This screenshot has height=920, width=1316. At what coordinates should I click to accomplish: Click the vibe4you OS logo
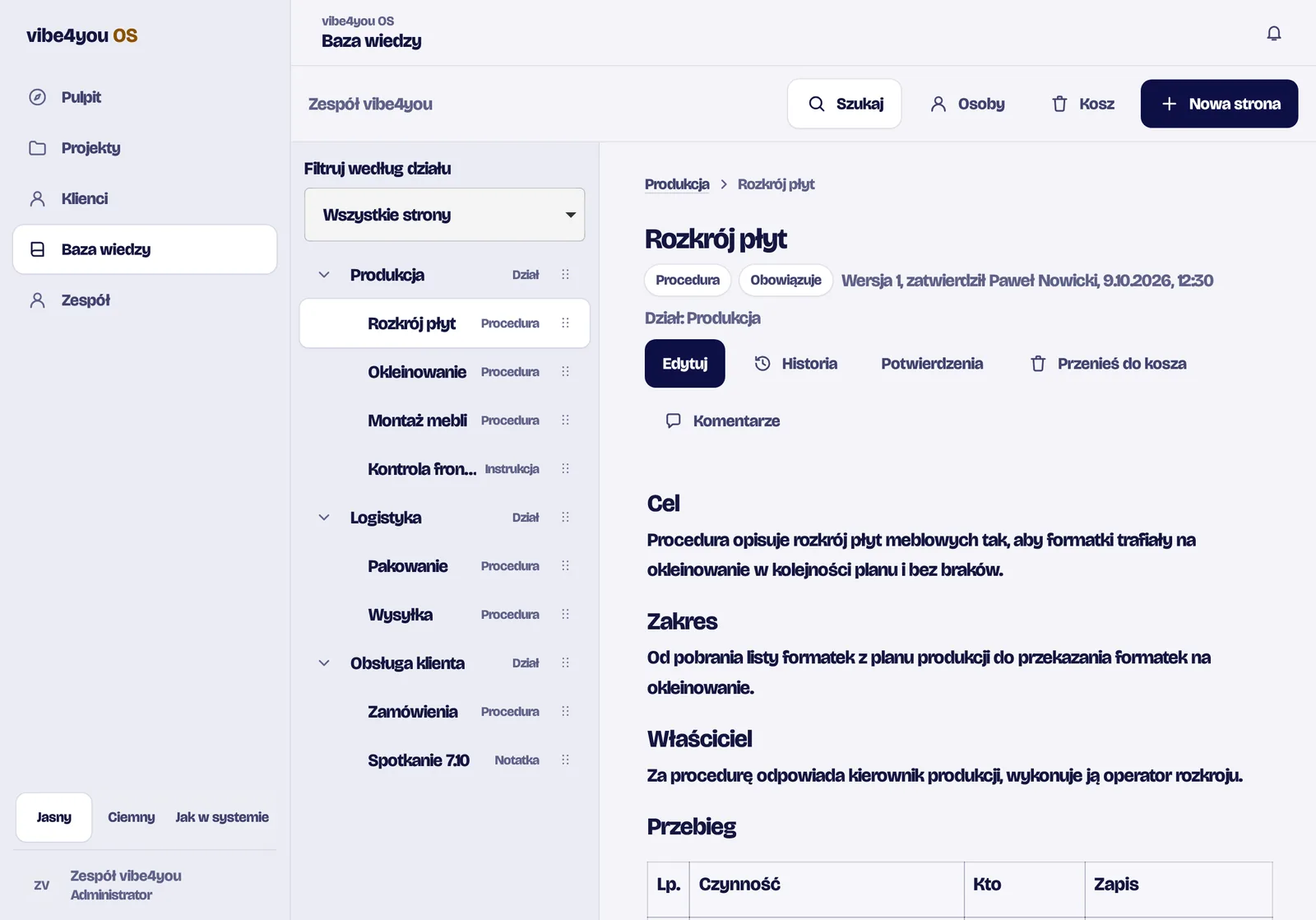81,35
